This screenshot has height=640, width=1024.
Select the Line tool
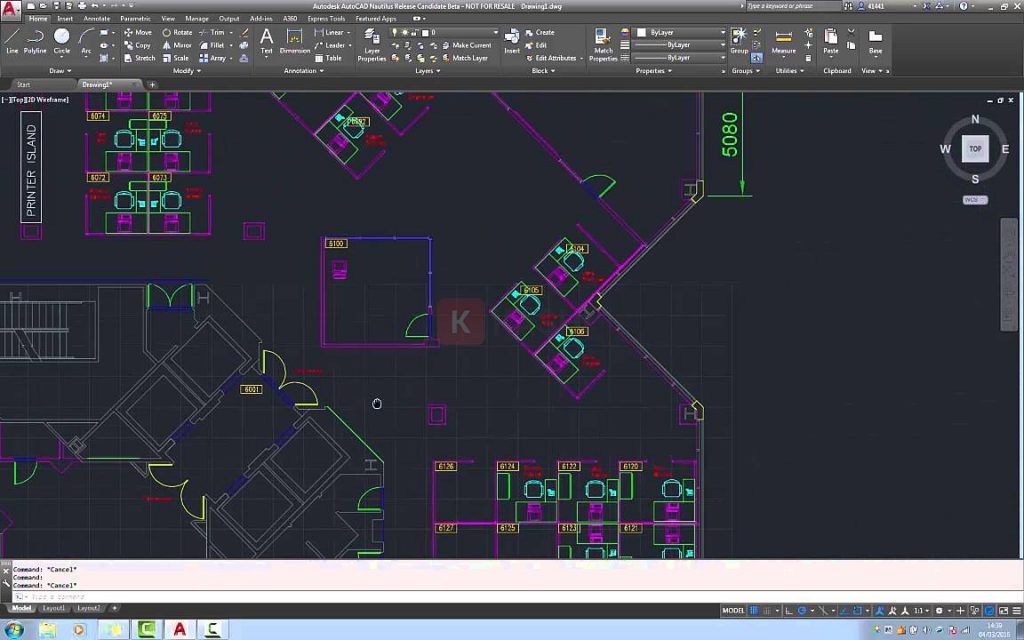tap(12, 38)
